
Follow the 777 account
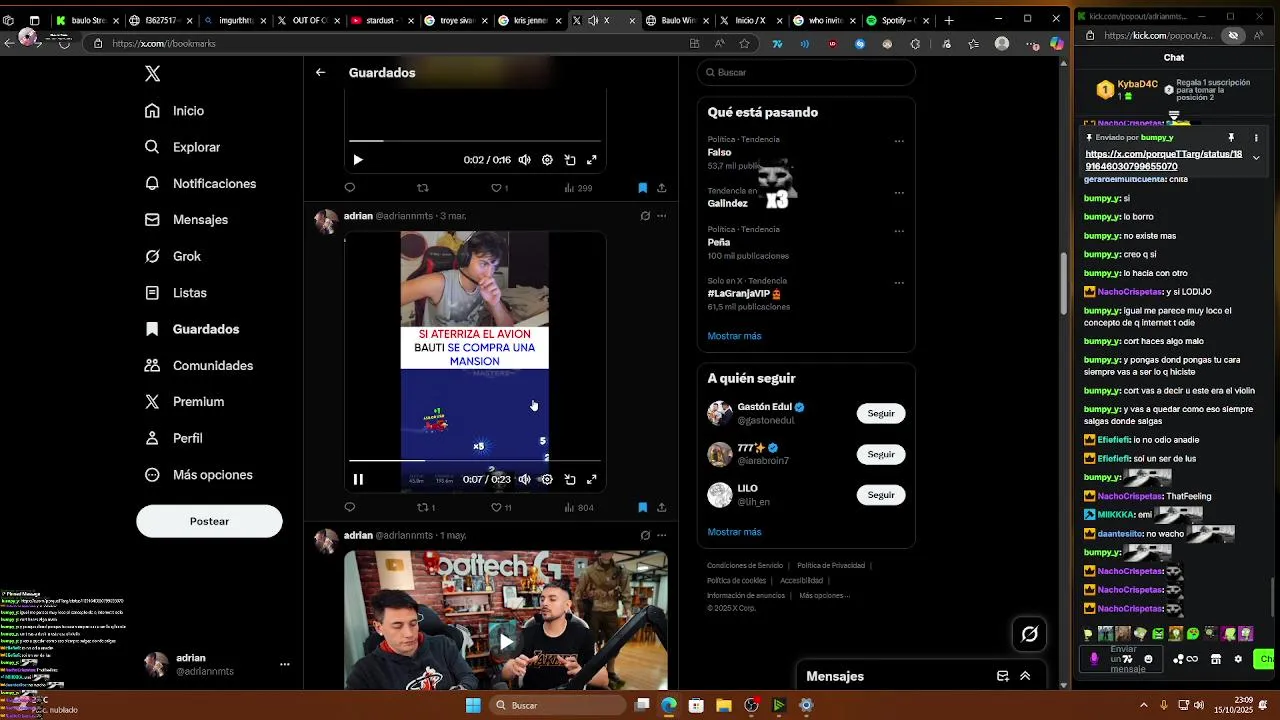881,454
